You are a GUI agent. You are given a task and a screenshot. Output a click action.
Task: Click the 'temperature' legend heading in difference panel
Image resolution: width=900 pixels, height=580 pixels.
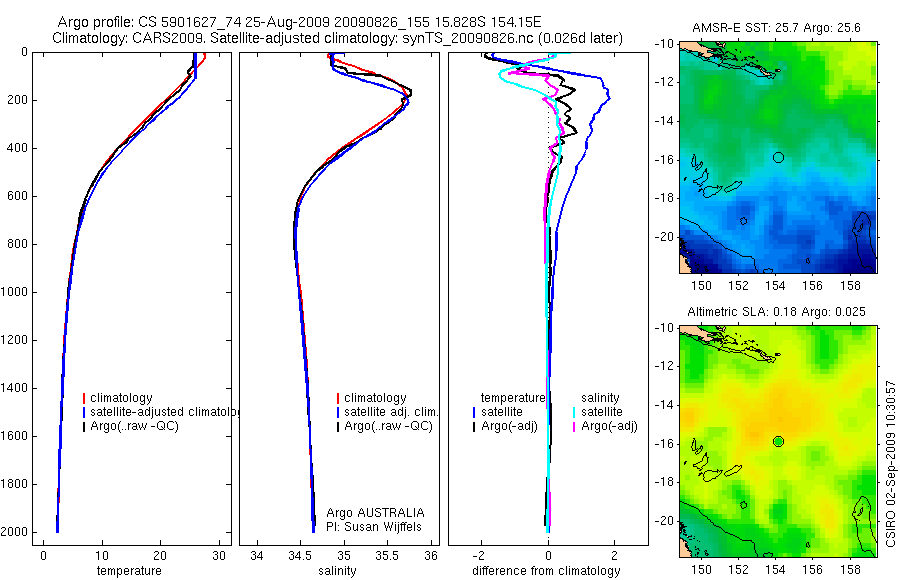click(513, 398)
